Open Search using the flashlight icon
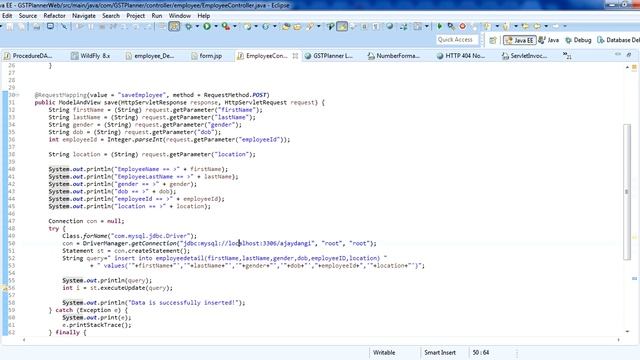The width and height of the screenshot is (640, 360). tap(310, 27)
